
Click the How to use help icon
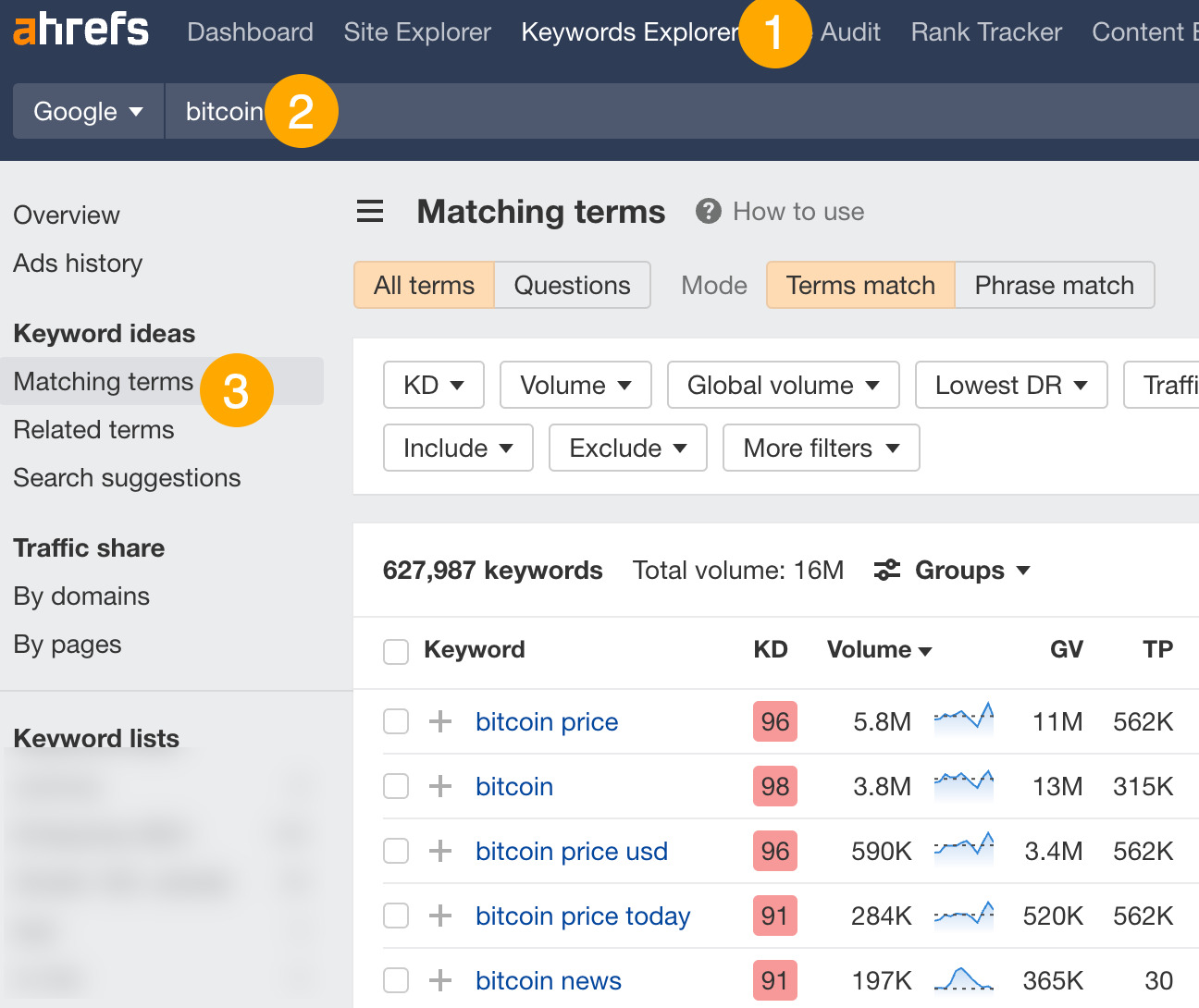click(708, 211)
